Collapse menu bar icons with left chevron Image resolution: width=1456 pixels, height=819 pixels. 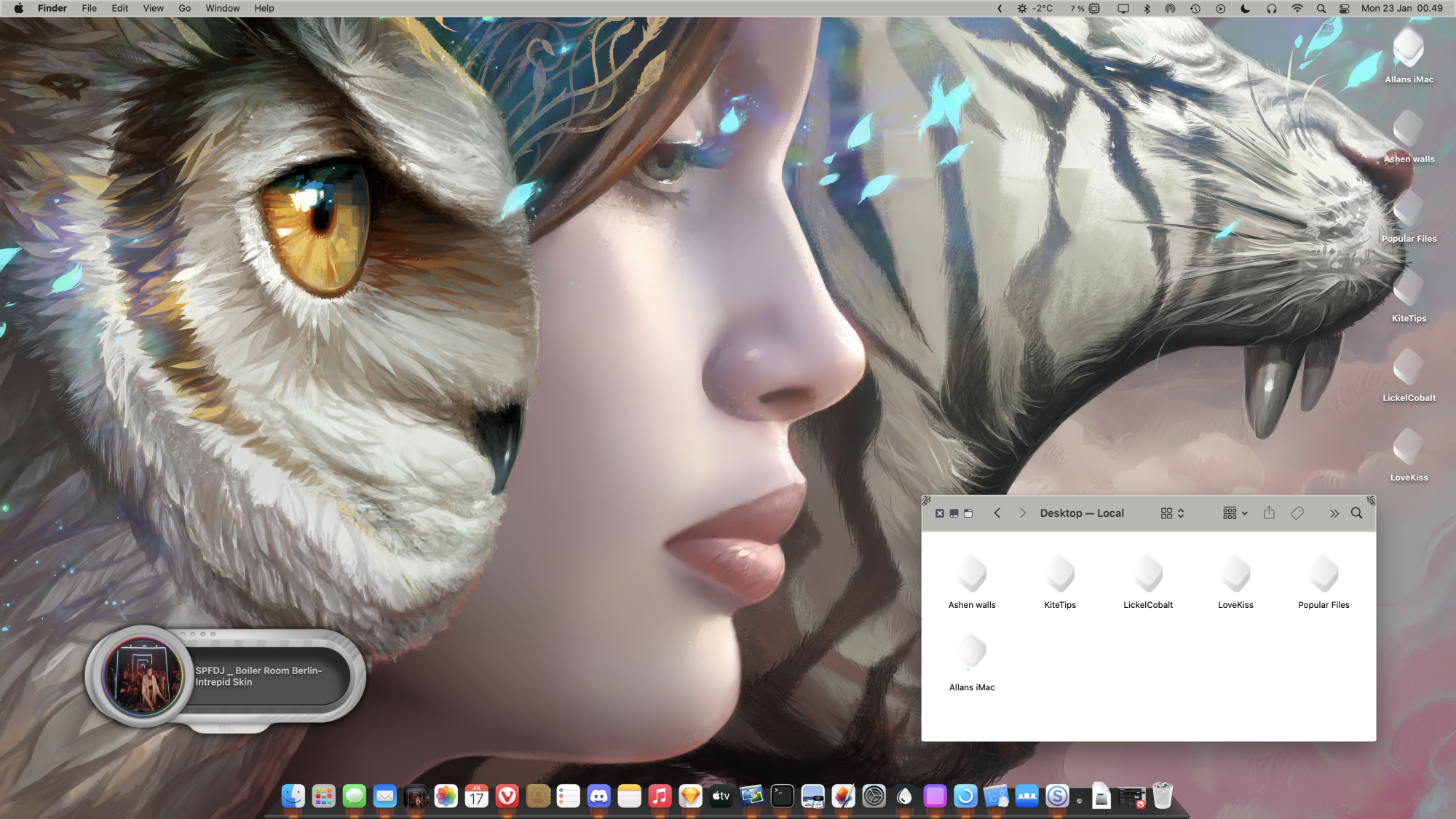coord(1000,8)
